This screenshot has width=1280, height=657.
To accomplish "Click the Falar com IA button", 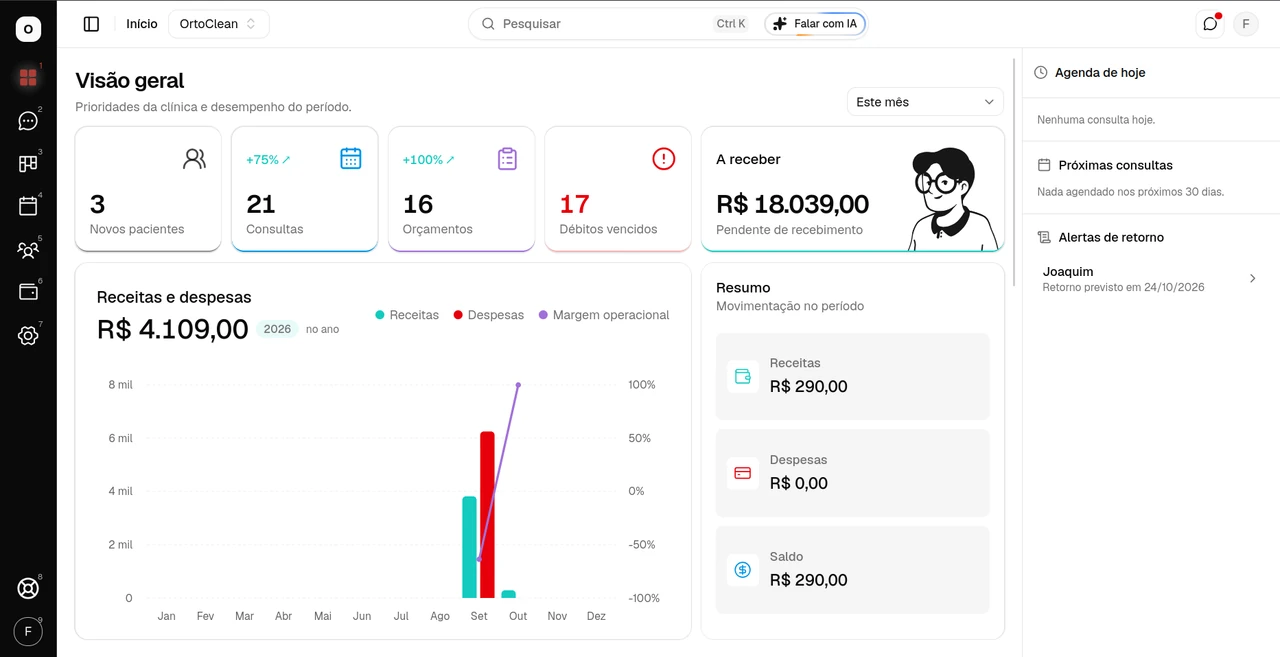I will click(x=815, y=24).
